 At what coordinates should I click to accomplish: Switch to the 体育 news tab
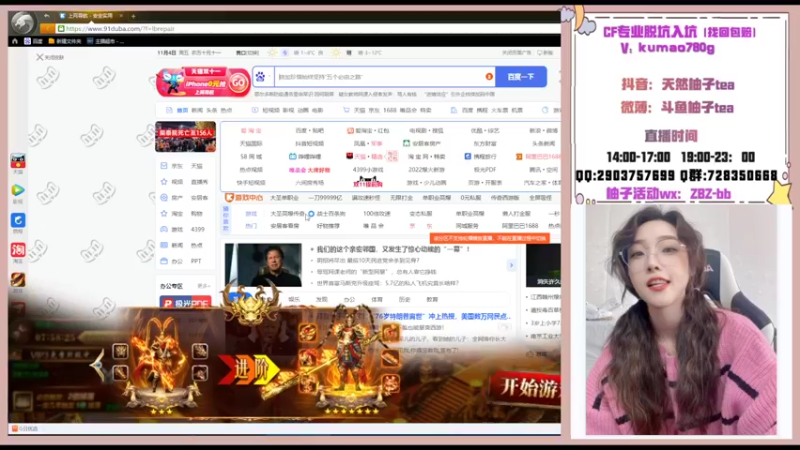(377, 299)
